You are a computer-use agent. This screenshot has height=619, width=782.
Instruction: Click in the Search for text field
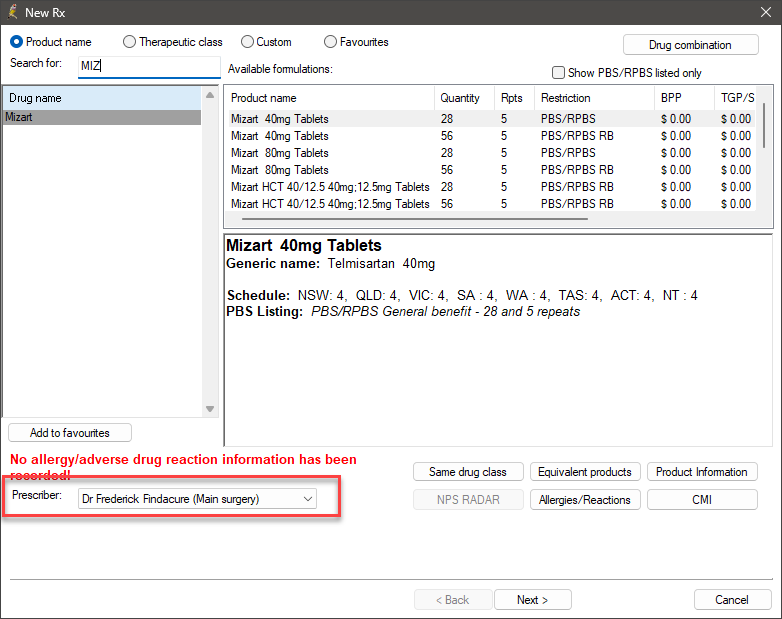[148, 67]
